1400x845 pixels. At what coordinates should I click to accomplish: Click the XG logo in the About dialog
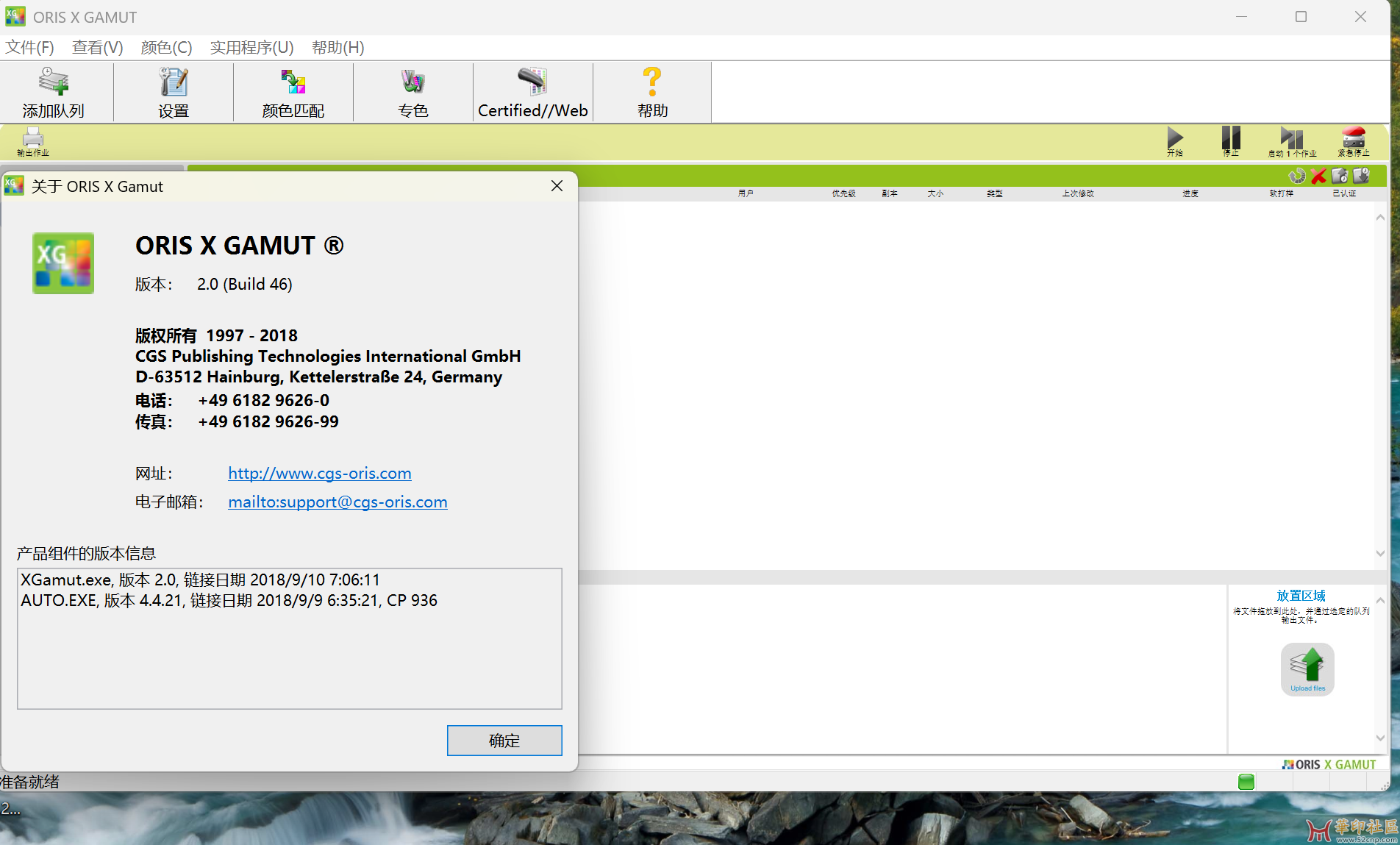(x=63, y=263)
